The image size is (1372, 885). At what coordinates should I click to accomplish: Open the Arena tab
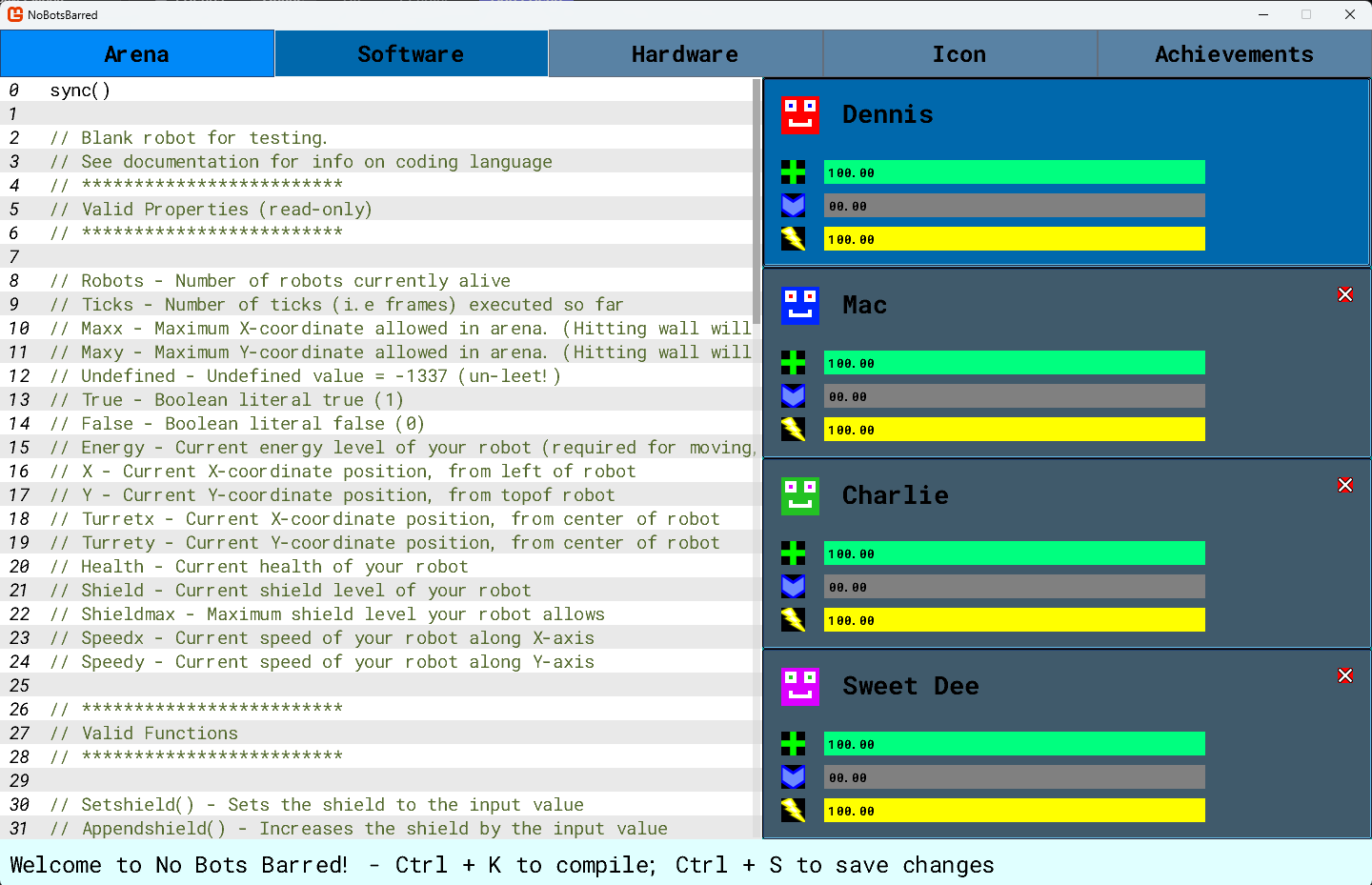tap(137, 53)
